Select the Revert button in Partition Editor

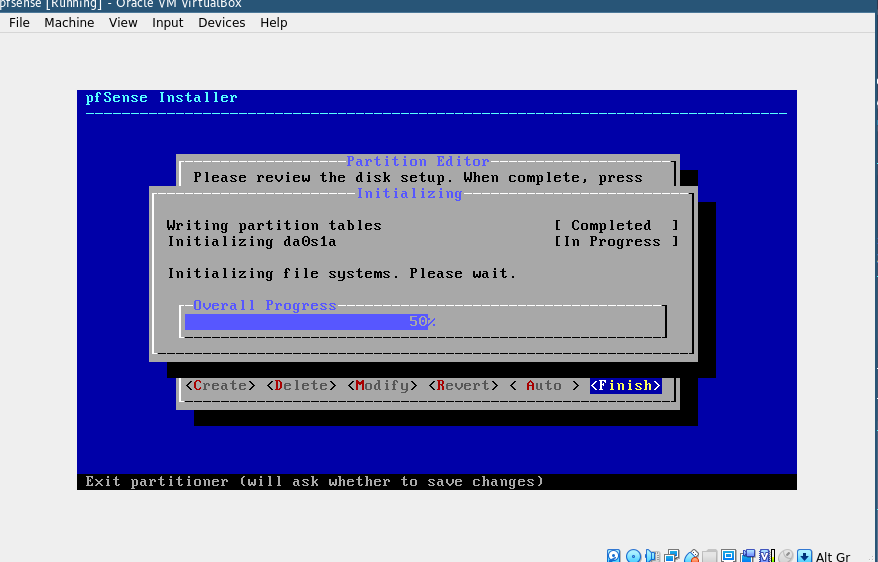click(463, 386)
